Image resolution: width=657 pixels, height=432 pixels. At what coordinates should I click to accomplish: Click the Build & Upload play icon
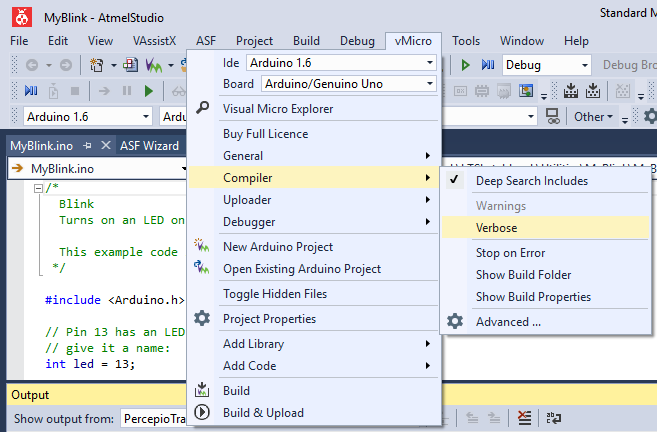[x=202, y=412]
